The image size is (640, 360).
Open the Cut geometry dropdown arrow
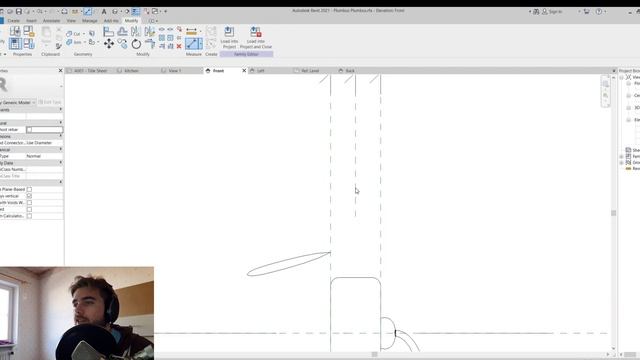click(84, 34)
